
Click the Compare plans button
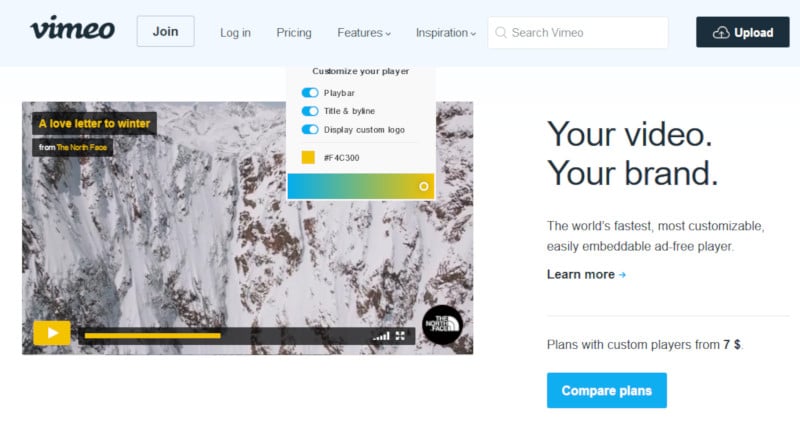point(607,391)
